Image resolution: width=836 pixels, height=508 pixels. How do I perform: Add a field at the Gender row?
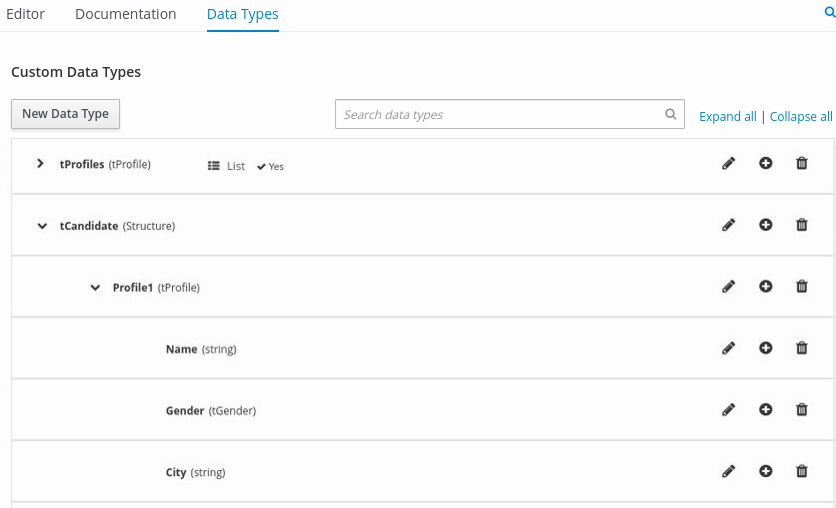click(x=766, y=409)
